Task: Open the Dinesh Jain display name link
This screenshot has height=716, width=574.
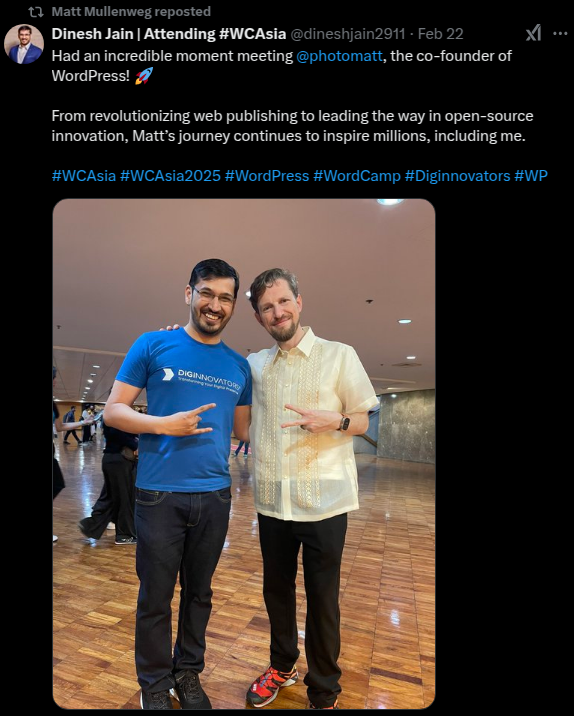Action: [169, 34]
